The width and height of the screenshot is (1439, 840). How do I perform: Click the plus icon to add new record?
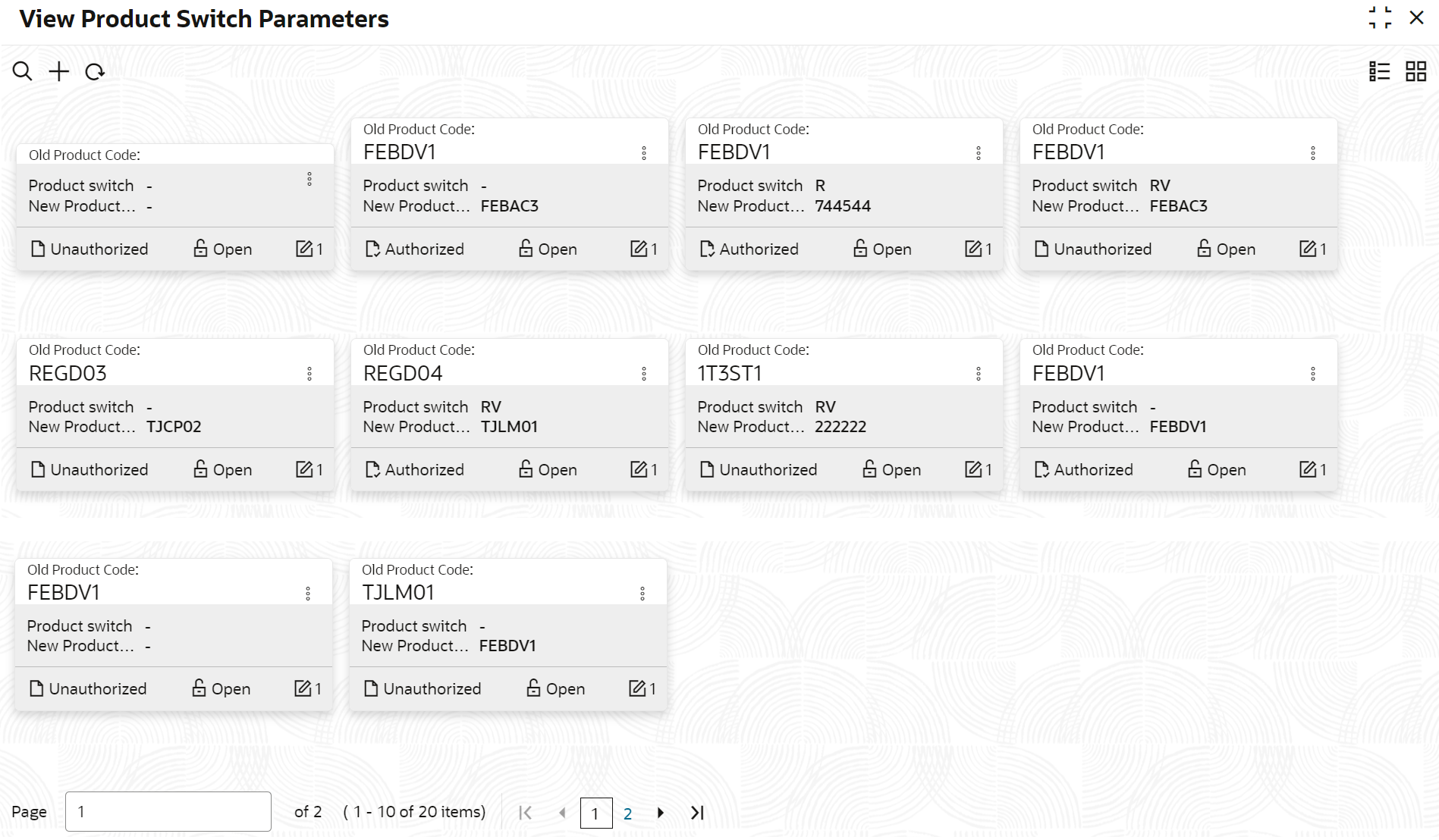58,71
